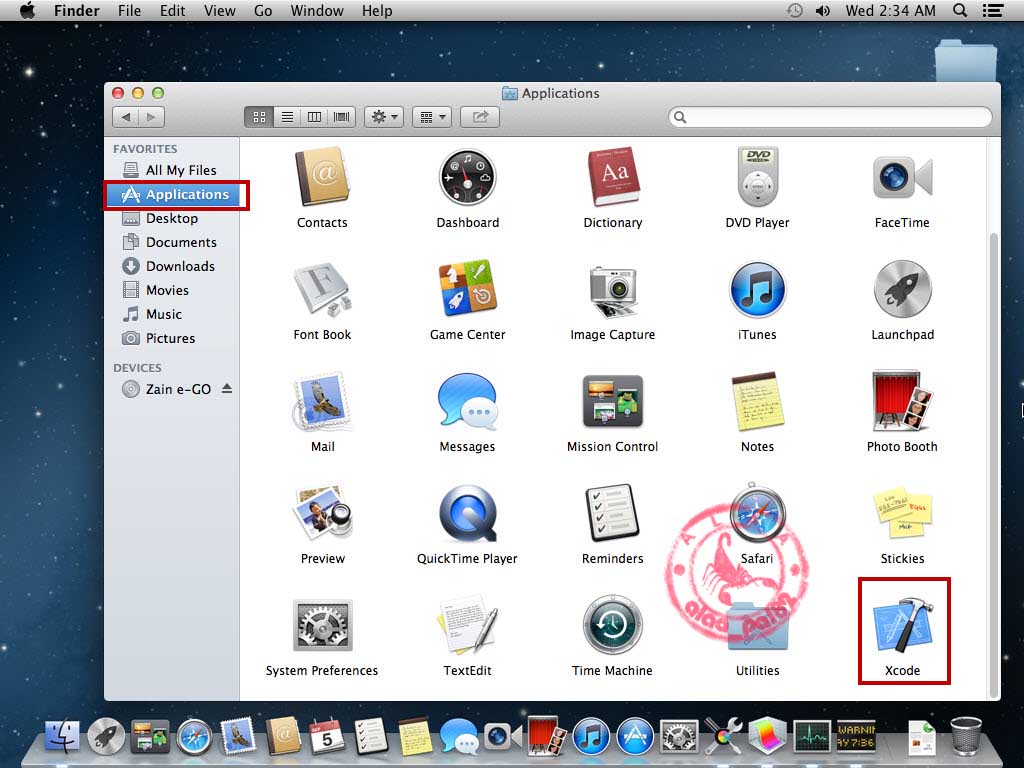
Task: Open Downloads in the sidebar
Action: point(171,266)
